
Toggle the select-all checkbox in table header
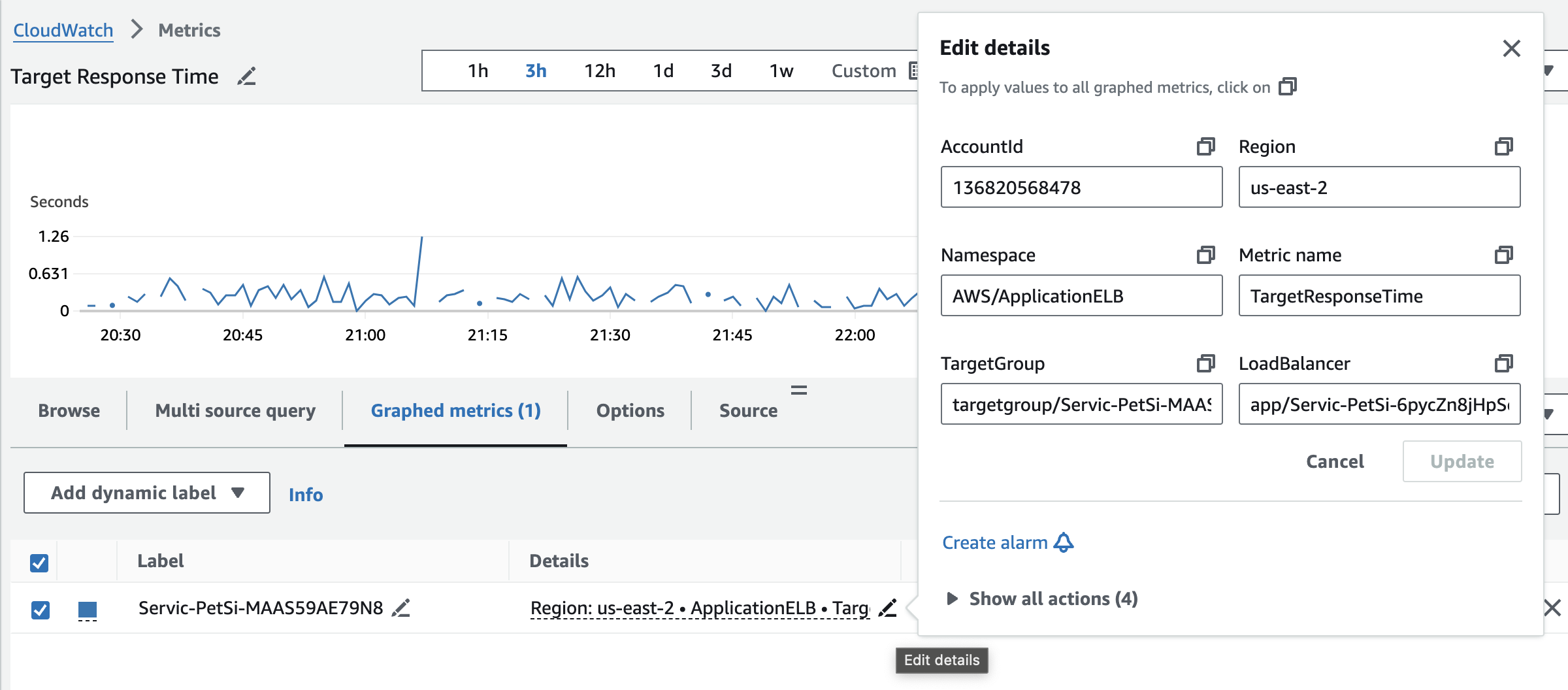coord(39,562)
